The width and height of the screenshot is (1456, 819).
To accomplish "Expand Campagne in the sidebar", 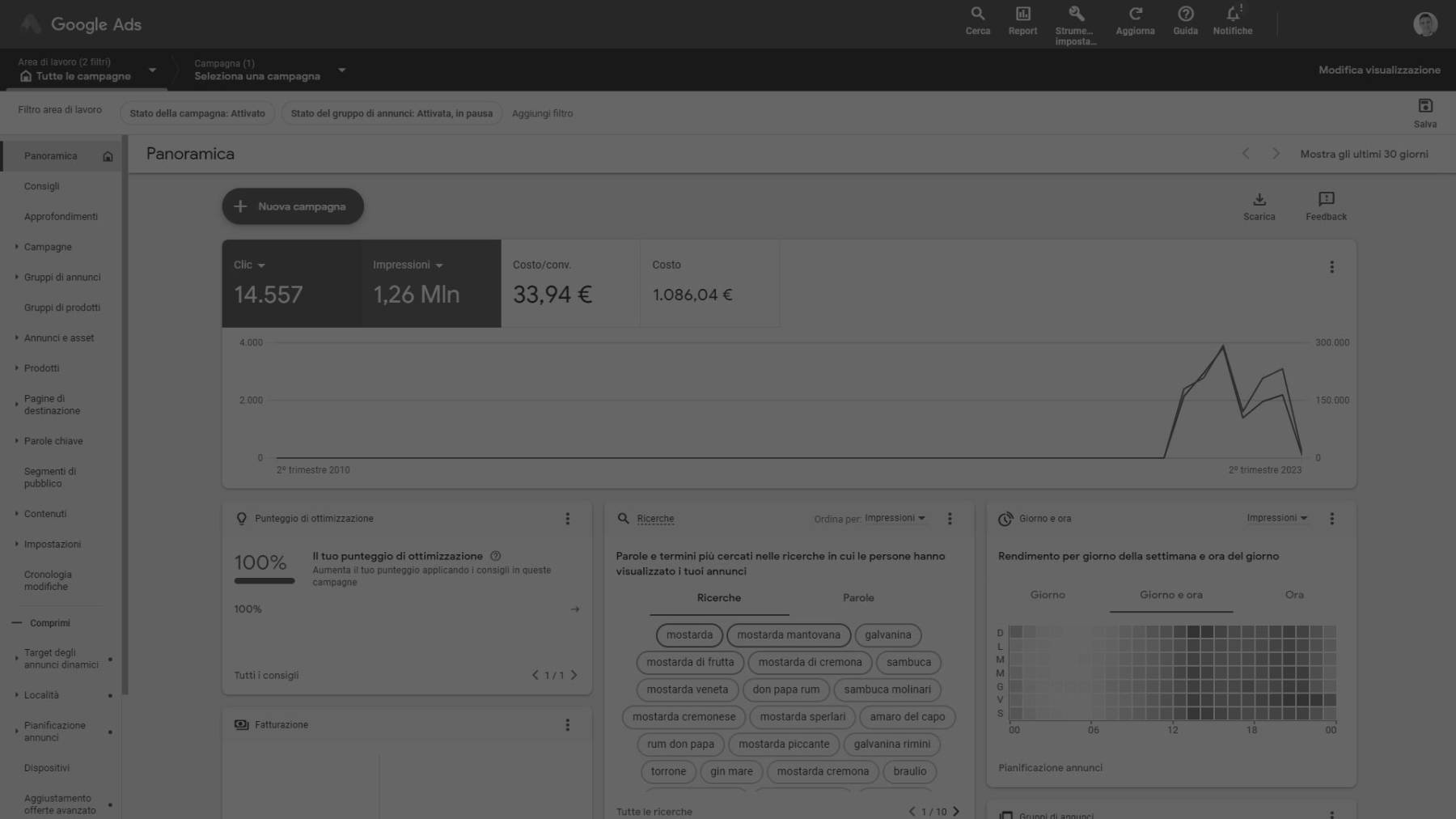I will click(16, 247).
